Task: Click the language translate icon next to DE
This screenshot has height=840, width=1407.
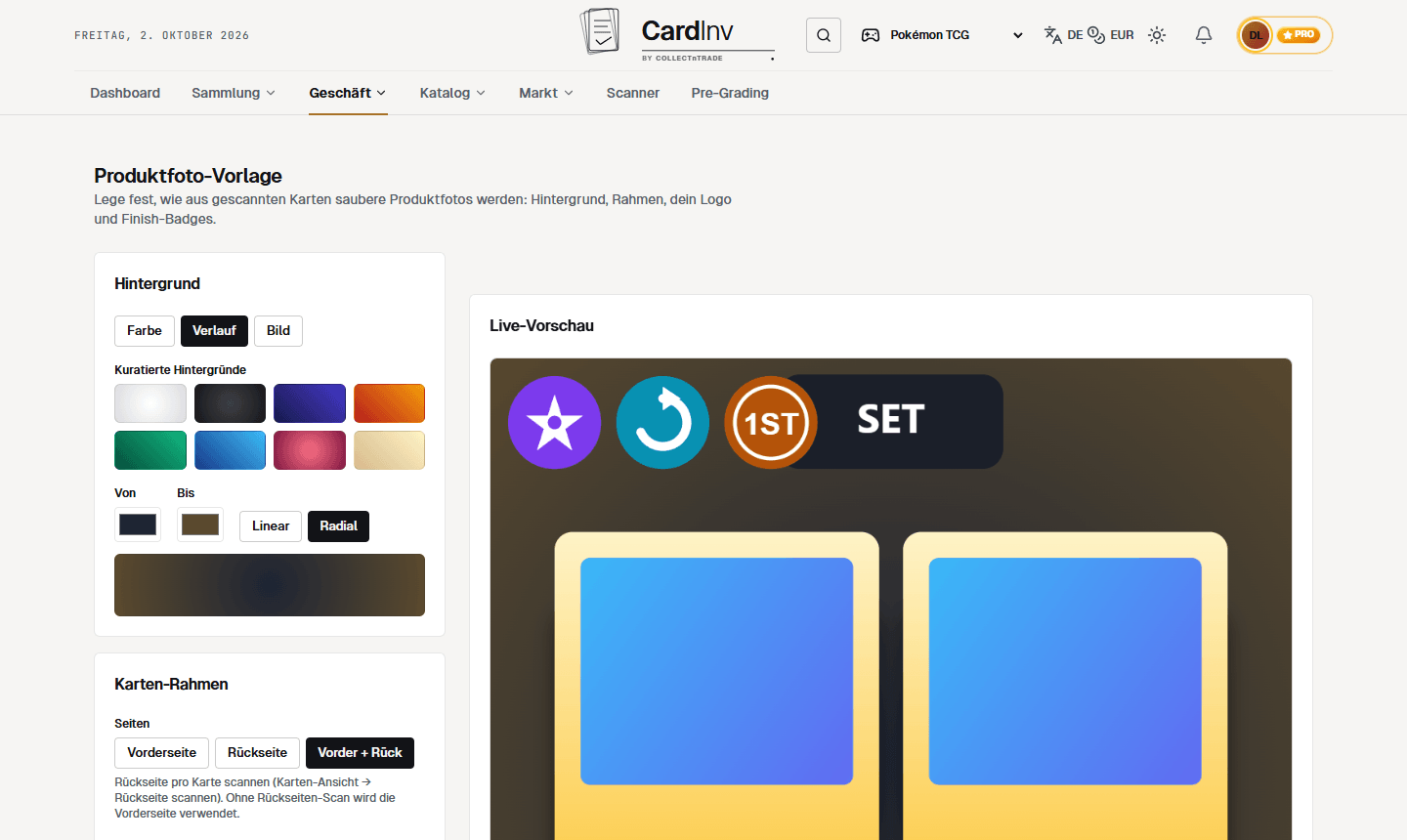Action: (1052, 35)
